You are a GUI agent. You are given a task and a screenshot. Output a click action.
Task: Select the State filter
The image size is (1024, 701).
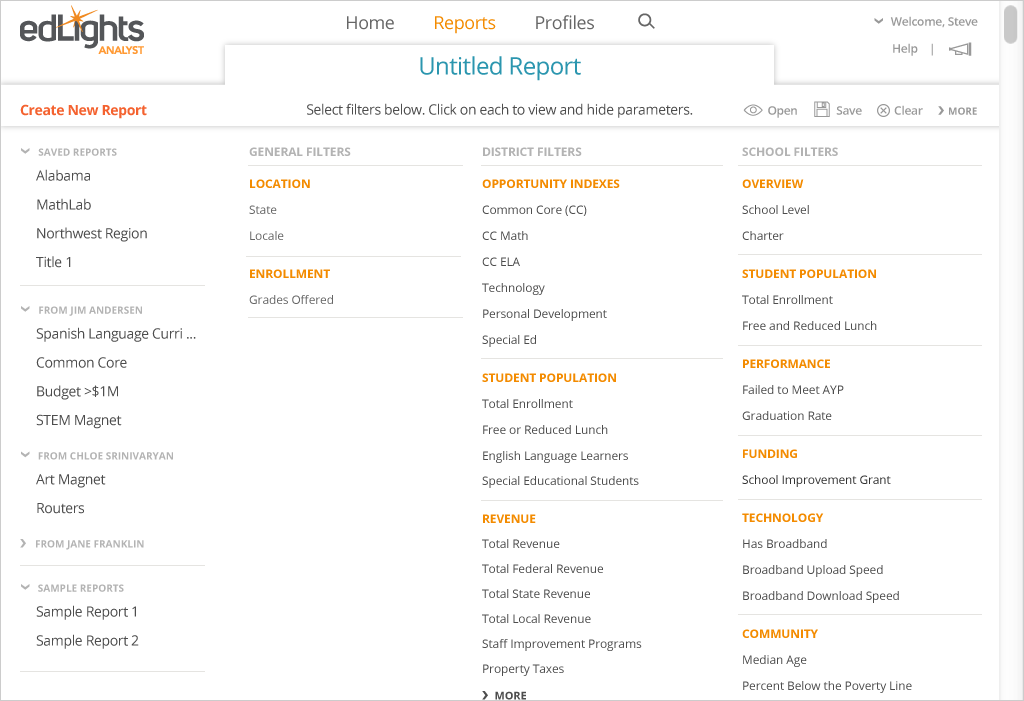click(263, 210)
